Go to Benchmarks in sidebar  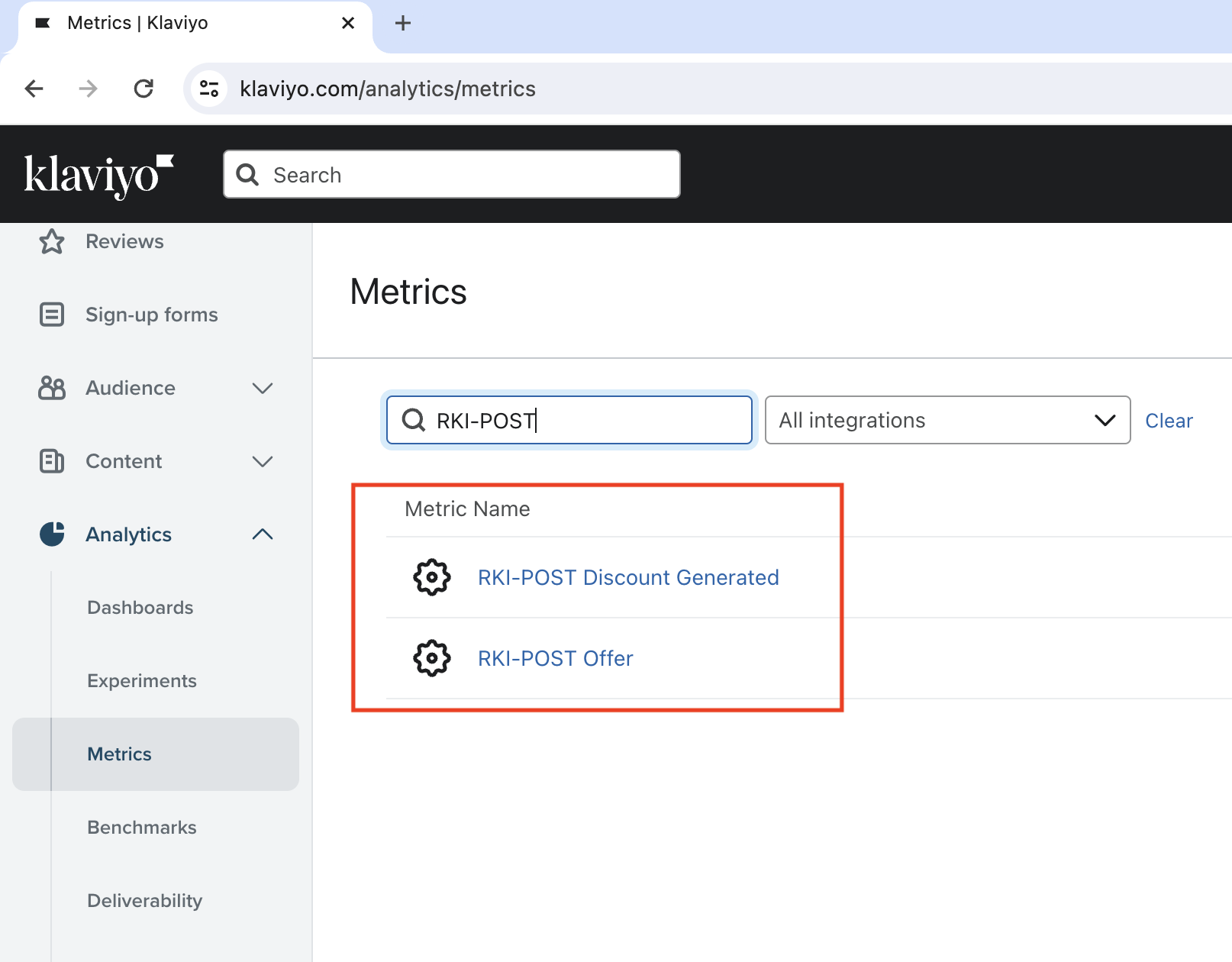142,828
